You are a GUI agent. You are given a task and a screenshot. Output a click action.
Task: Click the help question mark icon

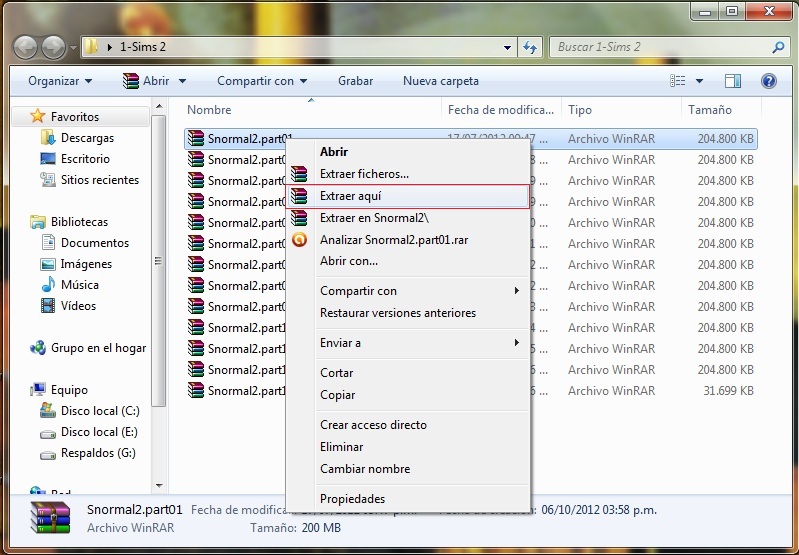click(769, 81)
